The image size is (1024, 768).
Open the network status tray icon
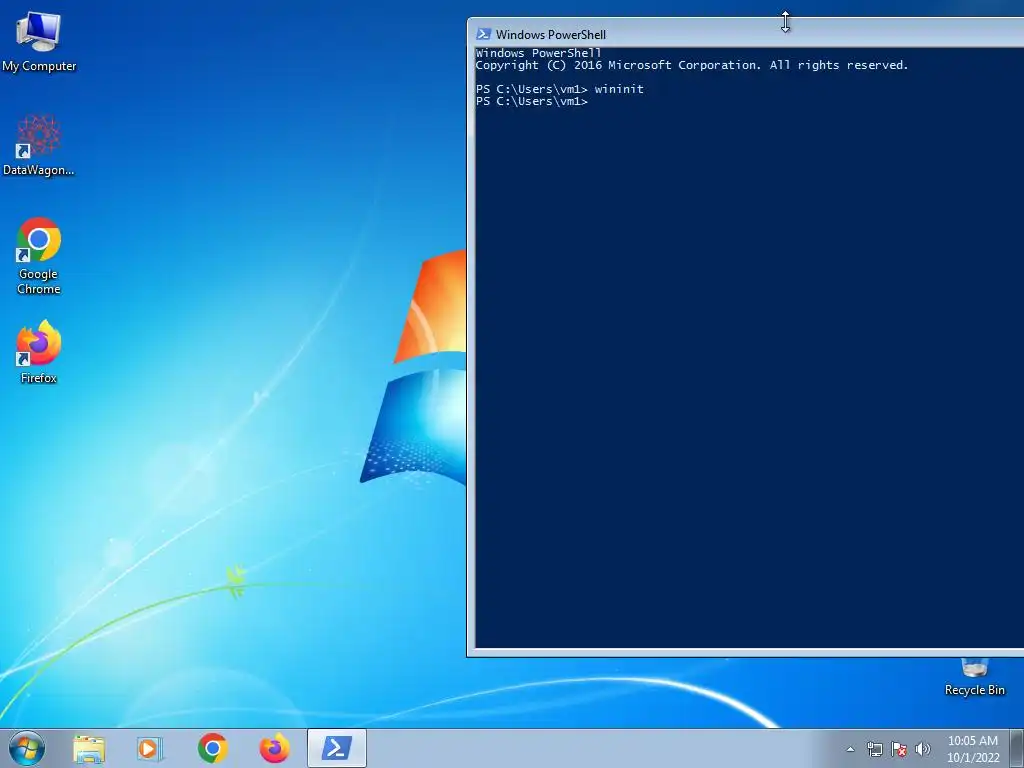pos(874,749)
